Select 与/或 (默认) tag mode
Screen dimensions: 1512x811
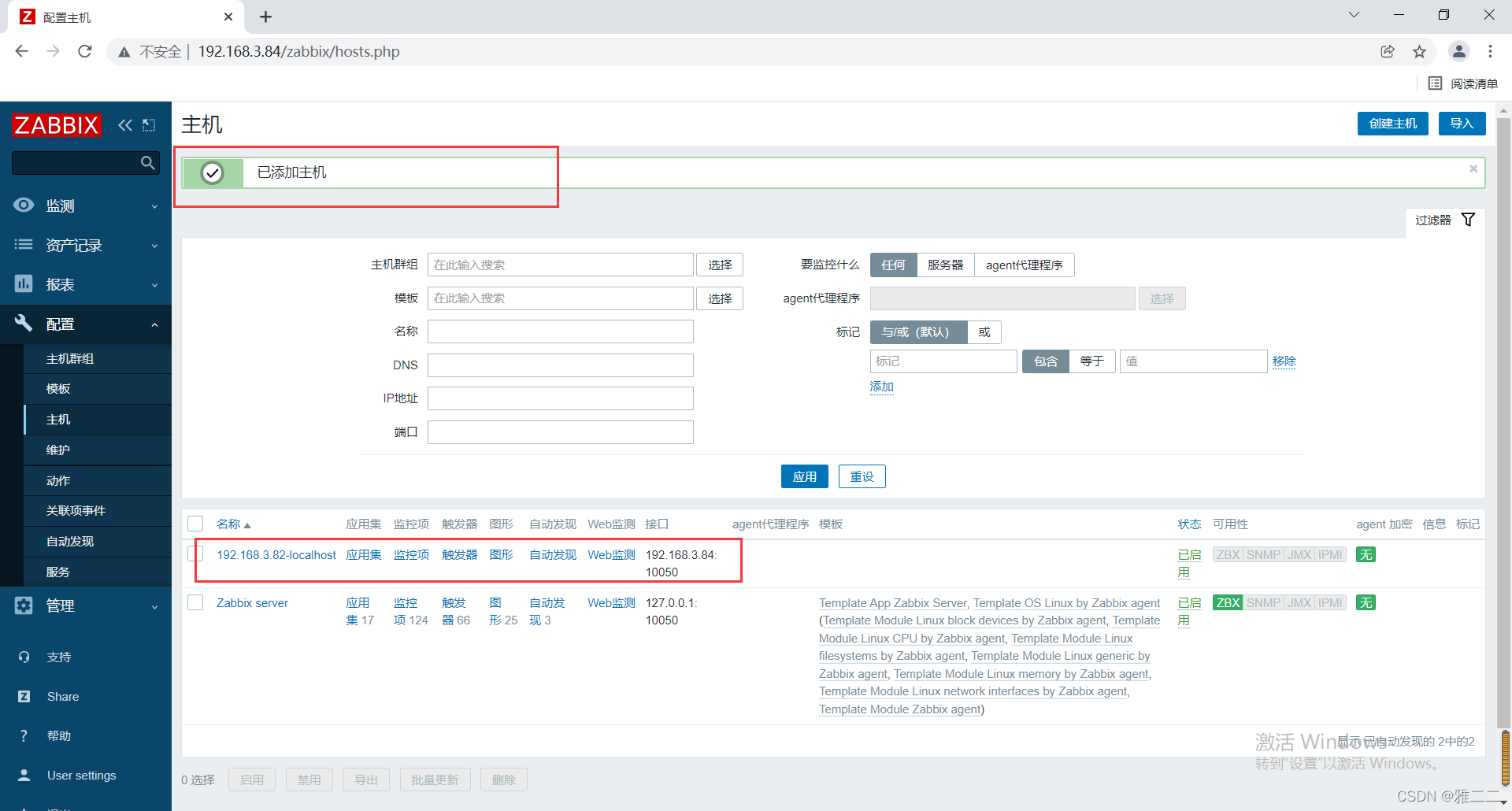(x=918, y=331)
